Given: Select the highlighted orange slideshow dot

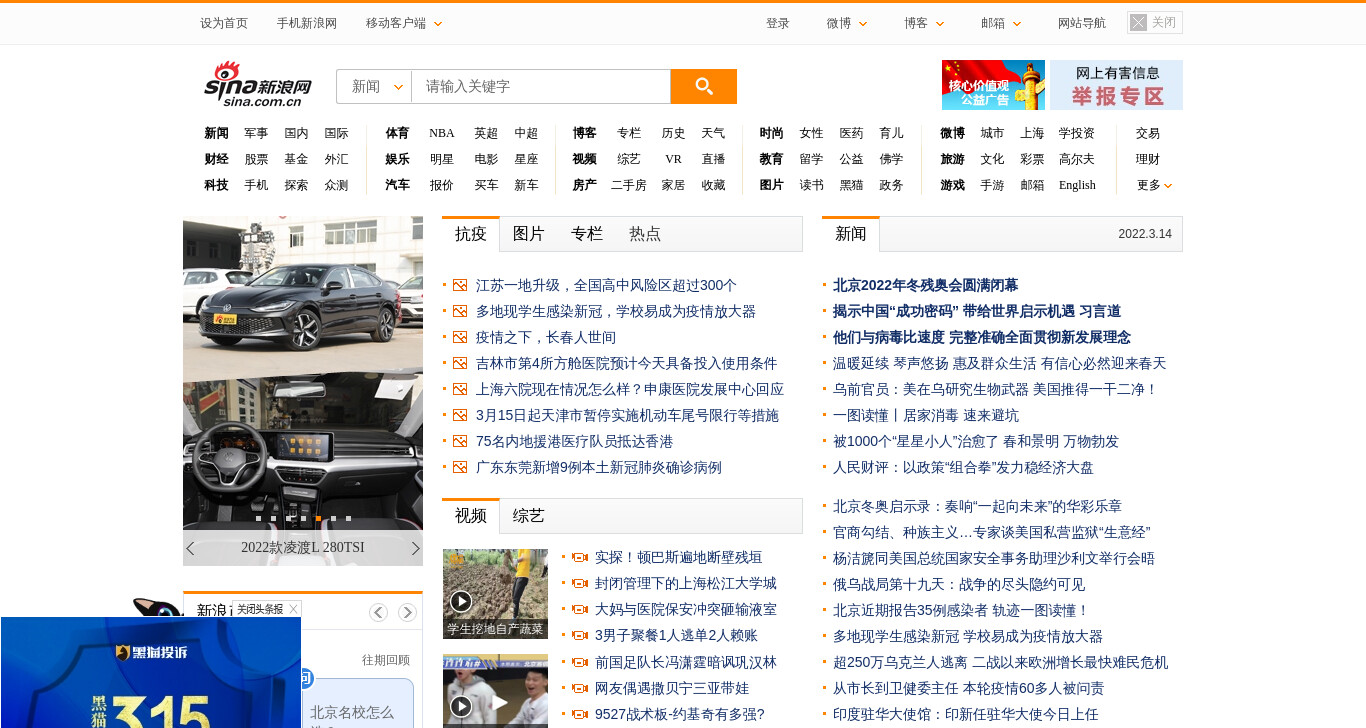Looking at the screenshot, I should coord(318,518).
